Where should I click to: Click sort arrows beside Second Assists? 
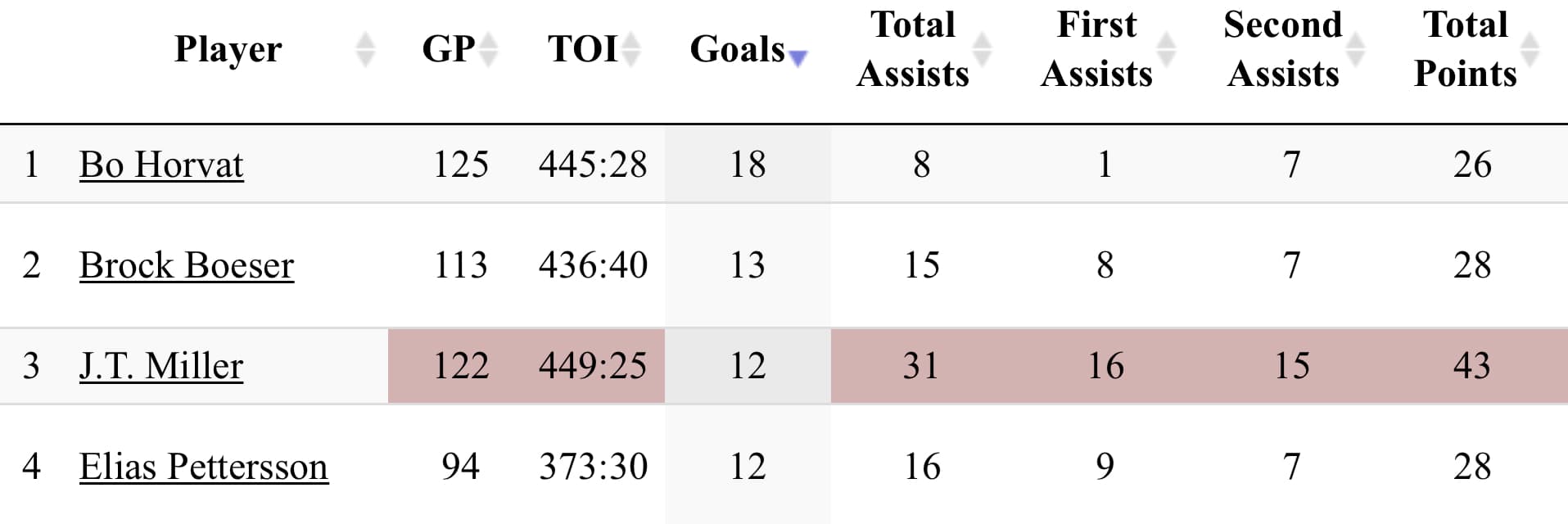coord(1356,50)
